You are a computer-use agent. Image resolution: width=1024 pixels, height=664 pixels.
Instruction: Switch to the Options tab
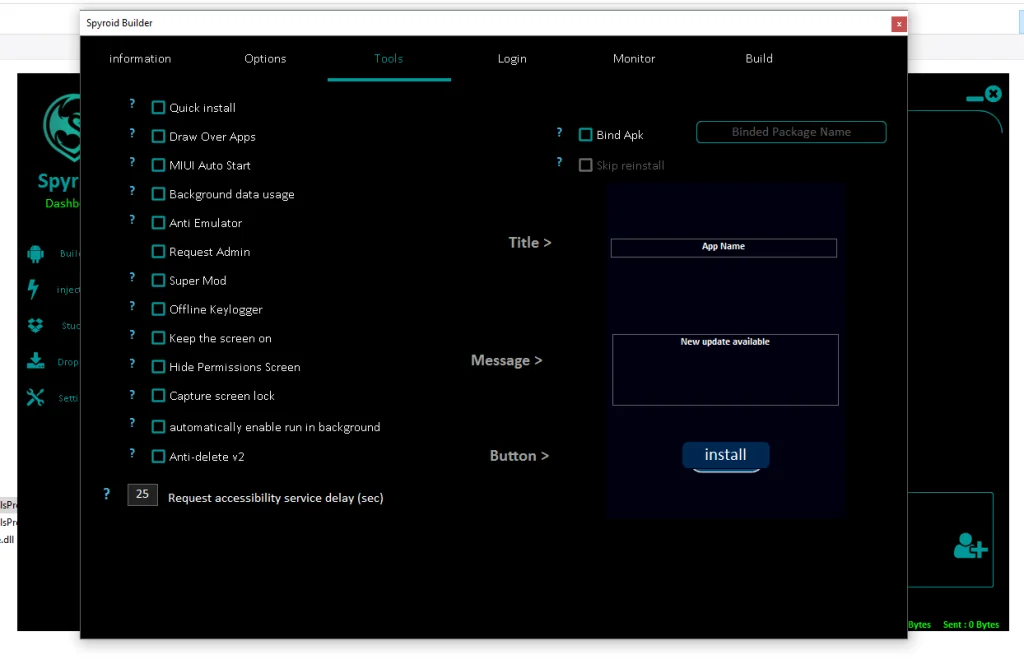(265, 59)
